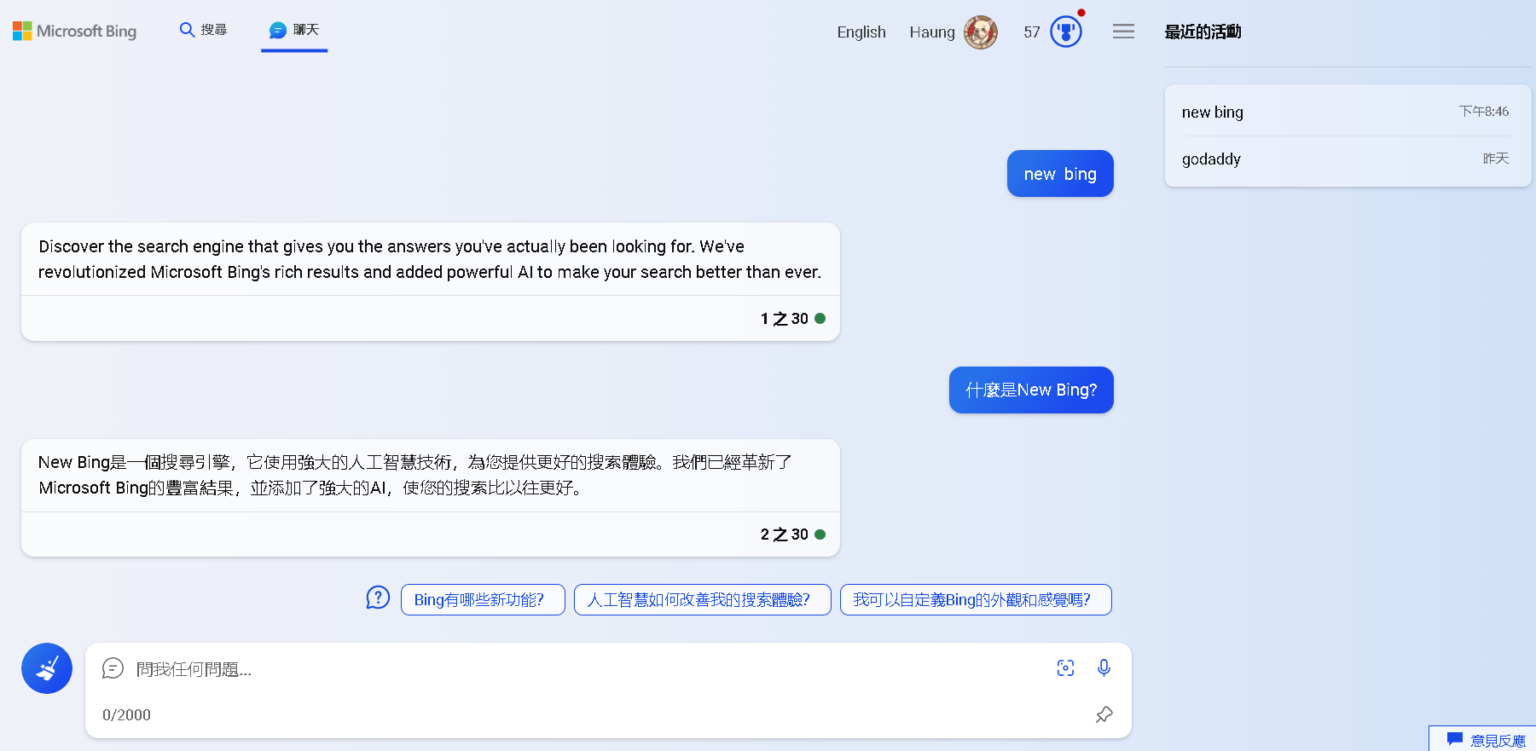Screen dimensions: 1536x751
Task: Open the 'godaddy' conversation from recent activity
Action: (x=1211, y=158)
